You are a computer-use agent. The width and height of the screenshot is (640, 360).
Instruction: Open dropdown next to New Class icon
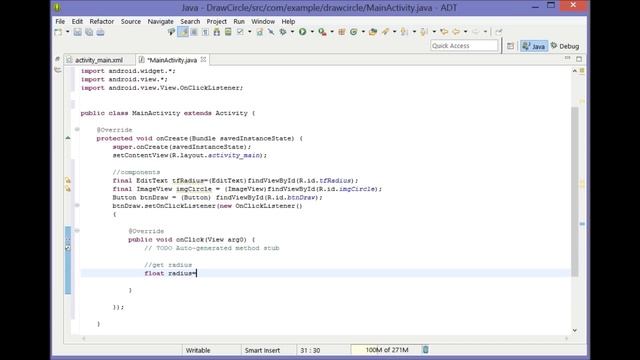363,32
